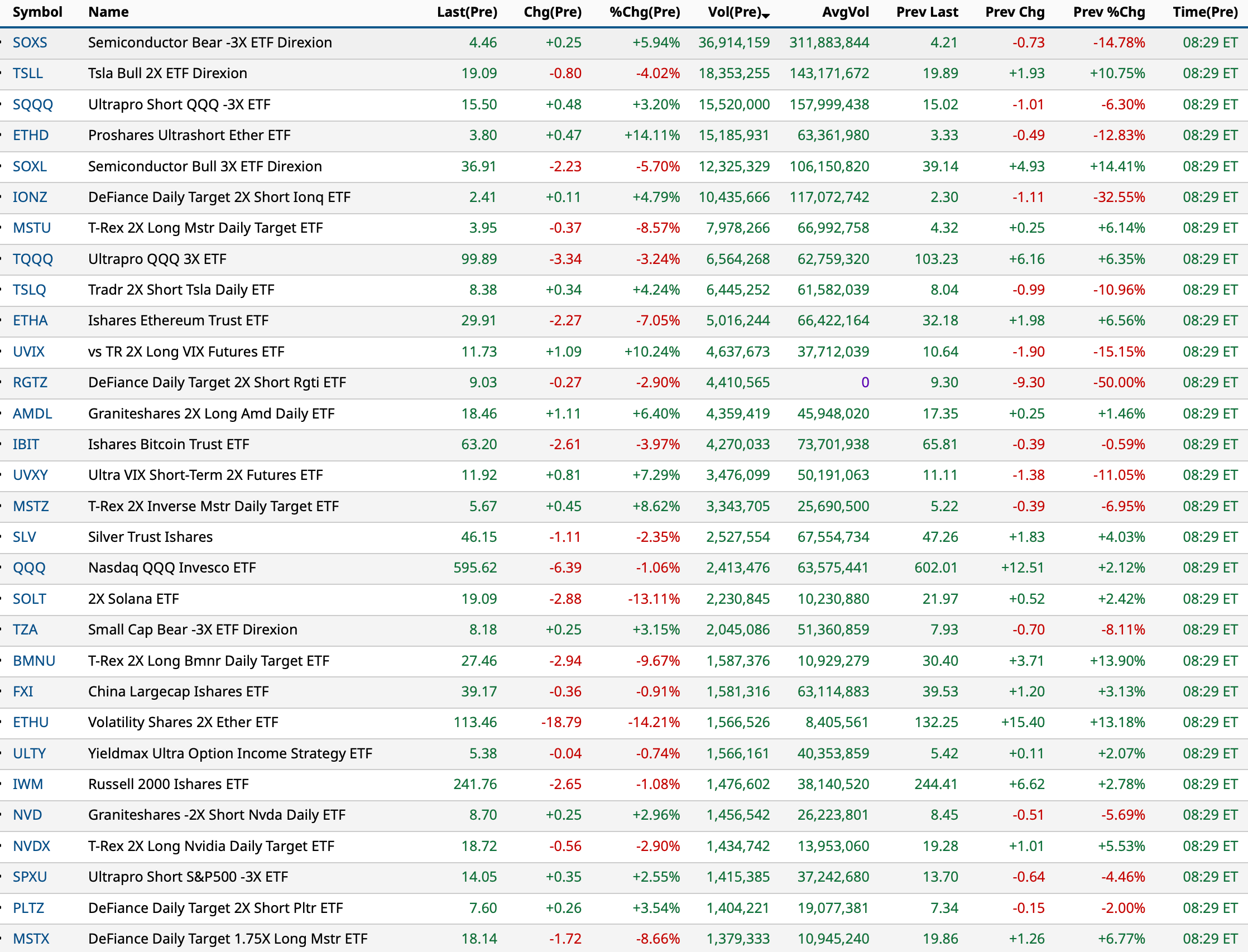Screen dimensions: 1248x952
Task: Sort table by Symbol column header
Action: tap(37, 12)
